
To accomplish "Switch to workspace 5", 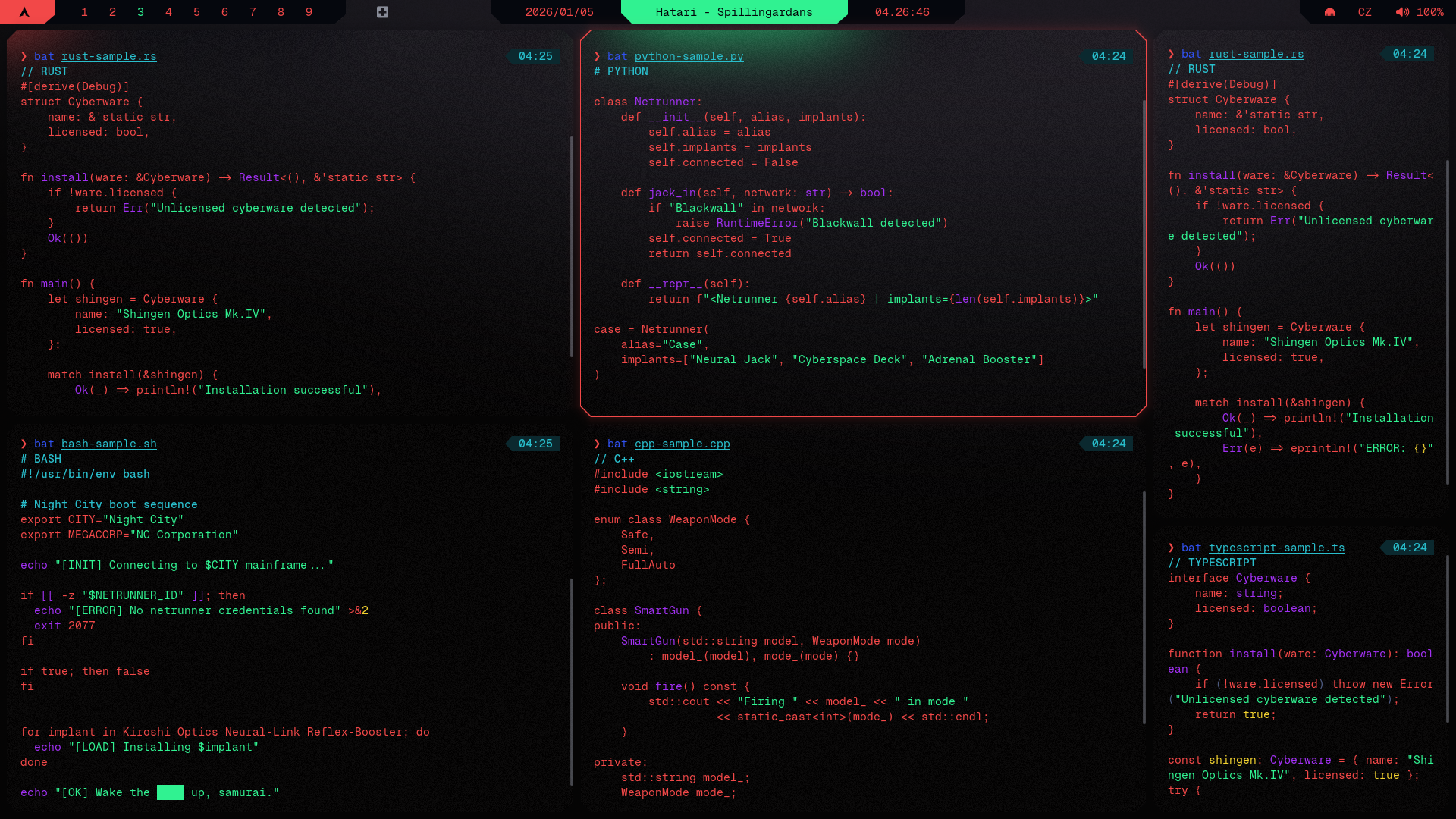I will [196, 12].
